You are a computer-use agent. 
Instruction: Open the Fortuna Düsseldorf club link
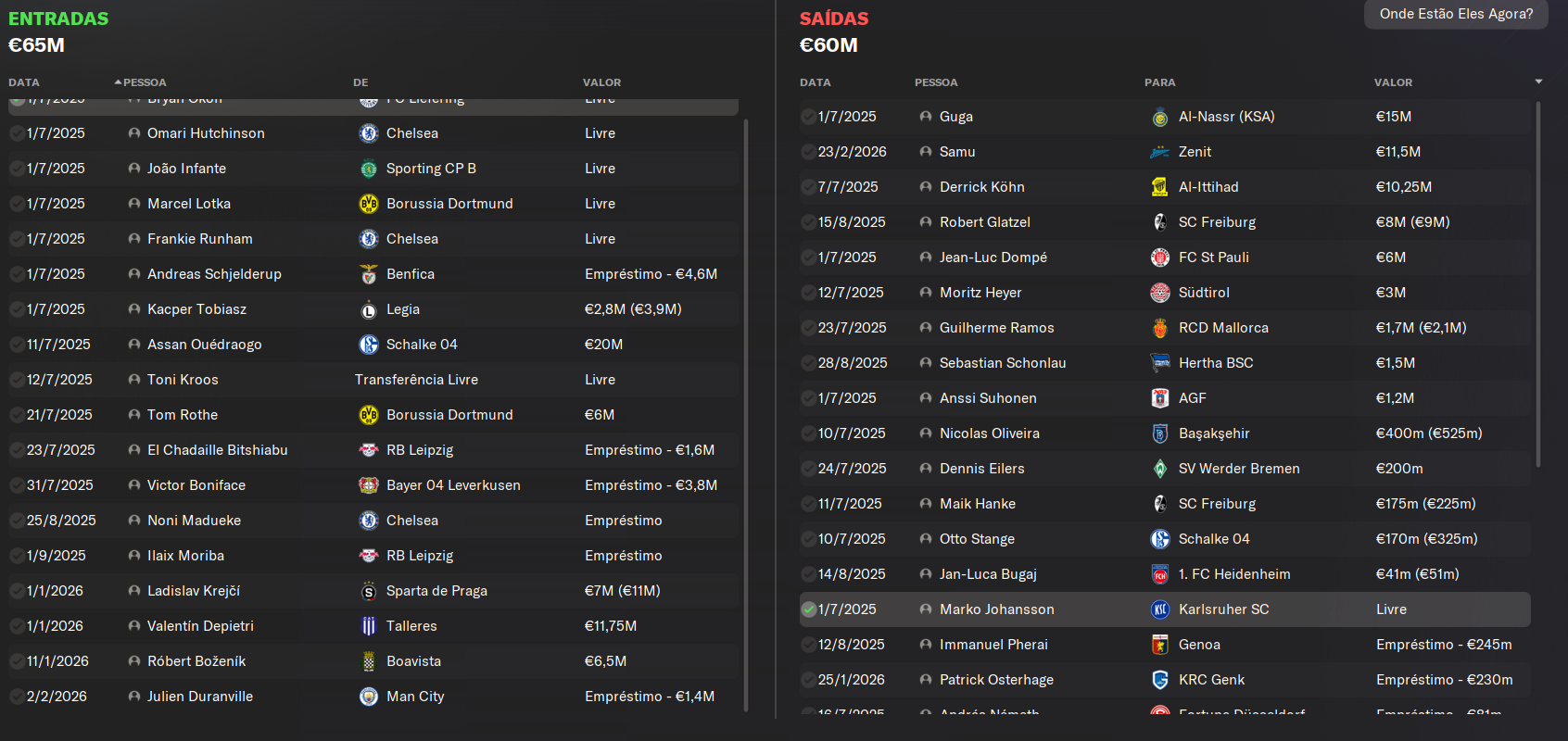click(x=1242, y=713)
